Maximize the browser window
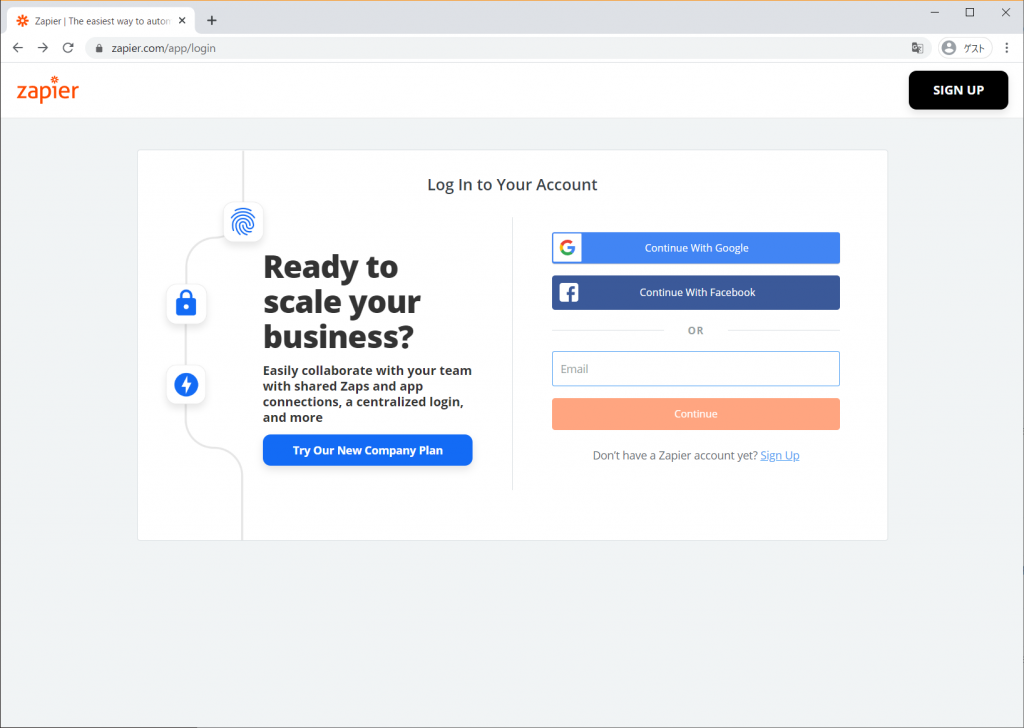Screen dimensions: 1024x728 [970, 12]
